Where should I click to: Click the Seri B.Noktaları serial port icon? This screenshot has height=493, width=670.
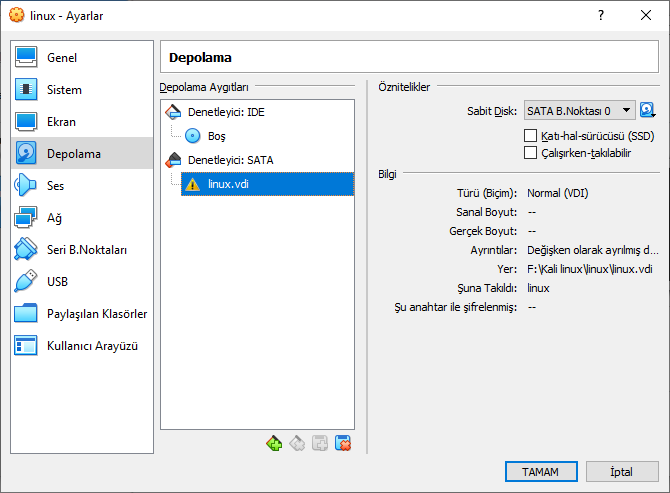pos(26,249)
